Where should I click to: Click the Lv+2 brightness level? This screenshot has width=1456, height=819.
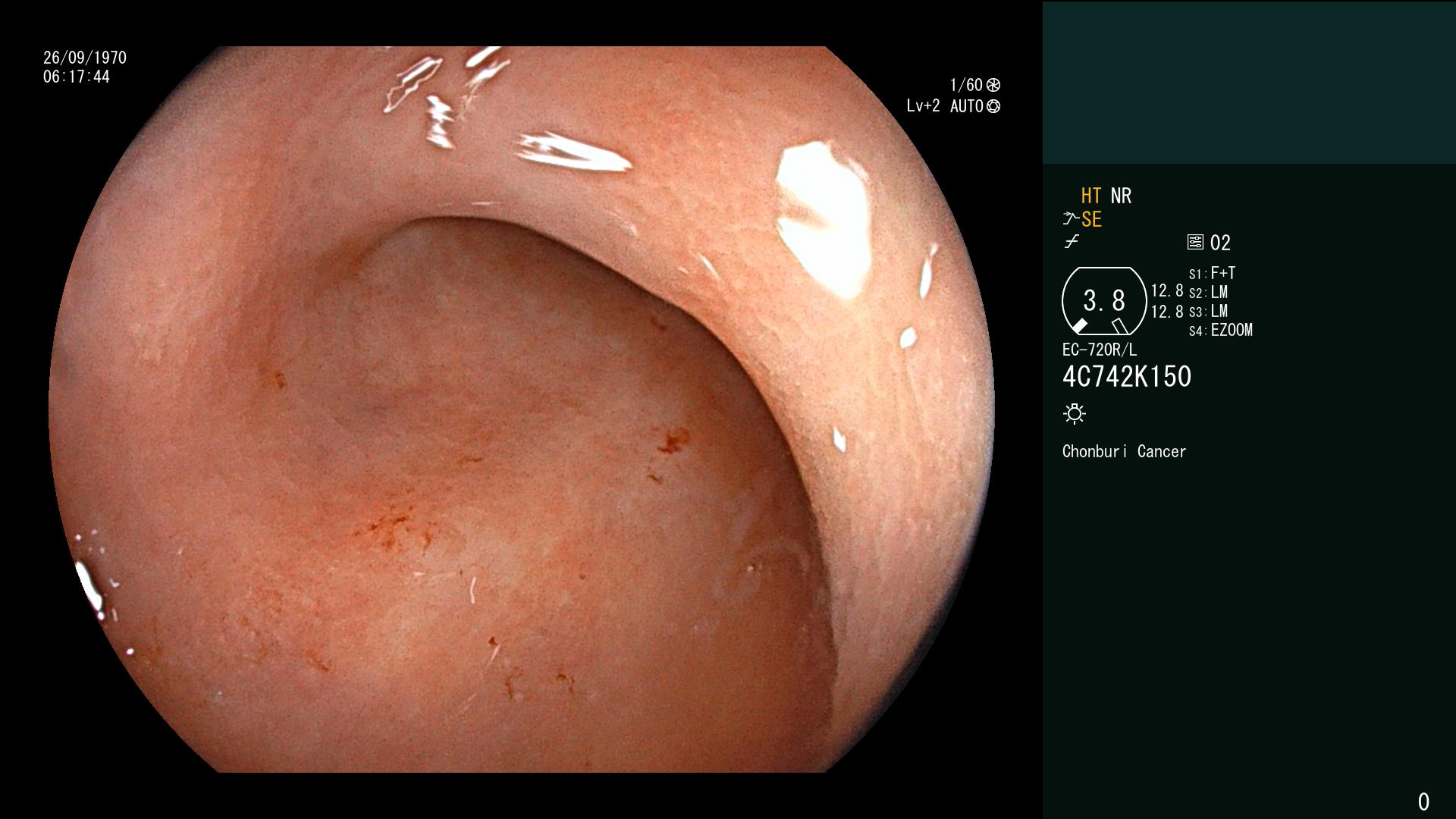[x=923, y=106]
